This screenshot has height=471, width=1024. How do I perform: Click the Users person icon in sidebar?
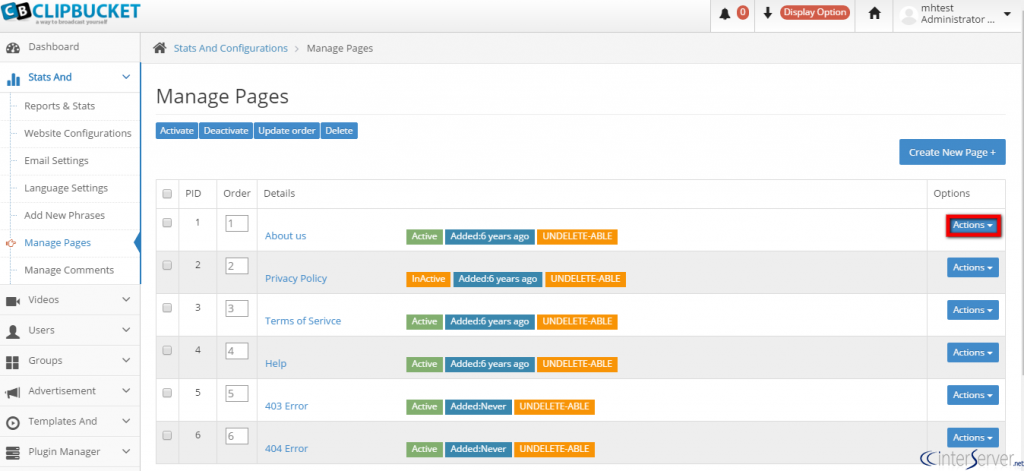12,331
